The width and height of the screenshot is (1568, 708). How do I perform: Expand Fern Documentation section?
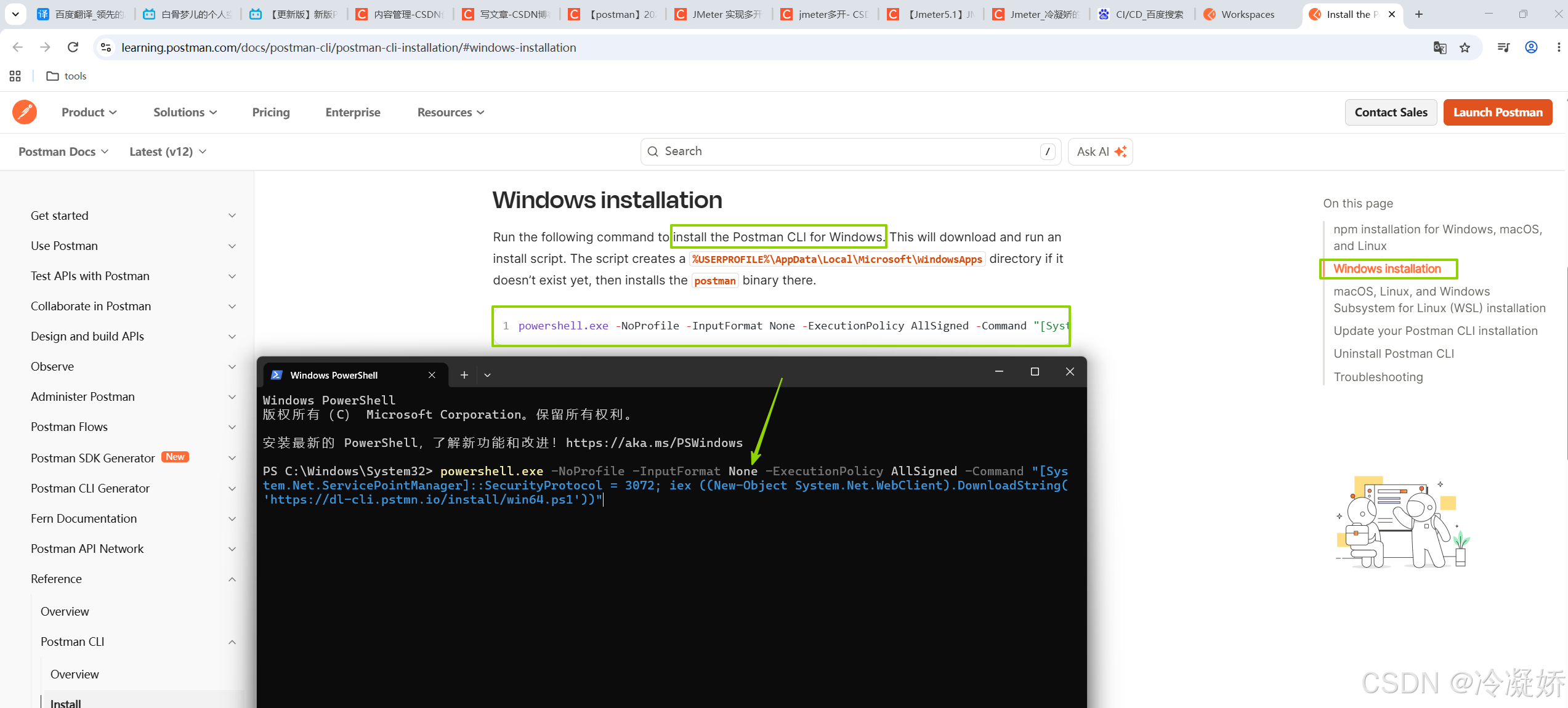pyautogui.click(x=134, y=518)
